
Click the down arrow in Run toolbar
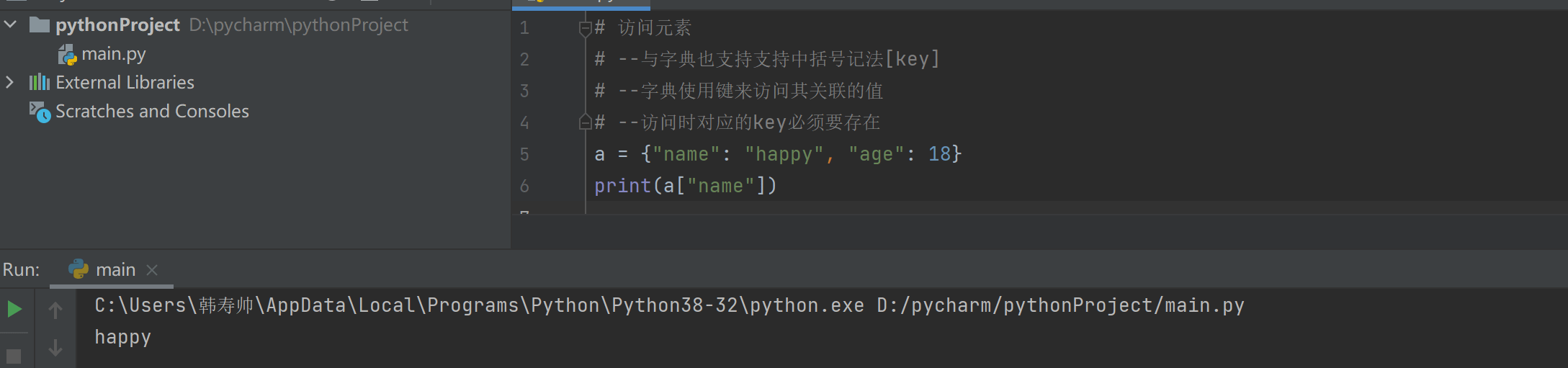(x=55, y=348)
